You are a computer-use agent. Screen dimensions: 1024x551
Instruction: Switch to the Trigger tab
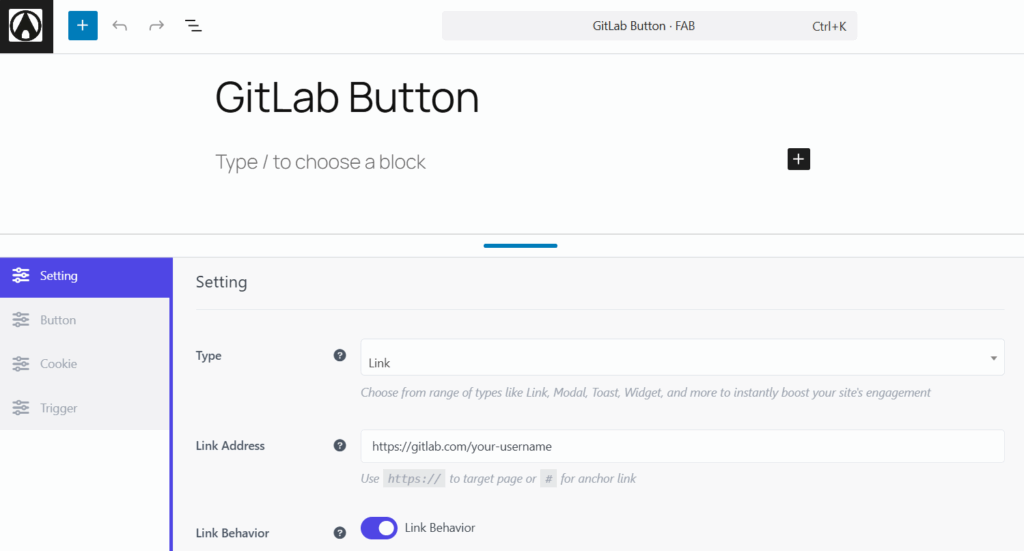(x=85, y=408)
